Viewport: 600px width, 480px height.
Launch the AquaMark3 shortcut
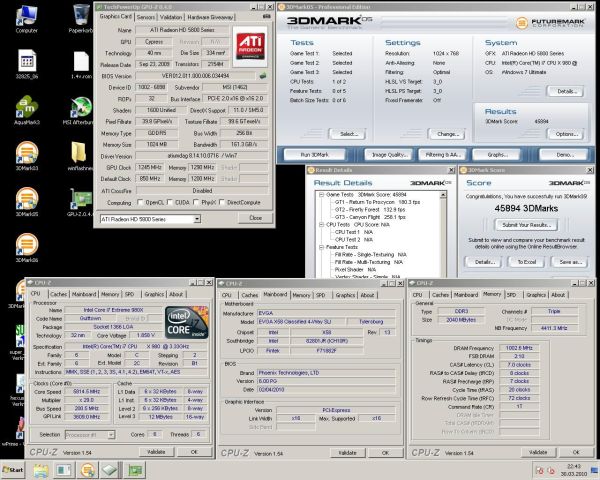pyautogui.click(x=26, y=110)
